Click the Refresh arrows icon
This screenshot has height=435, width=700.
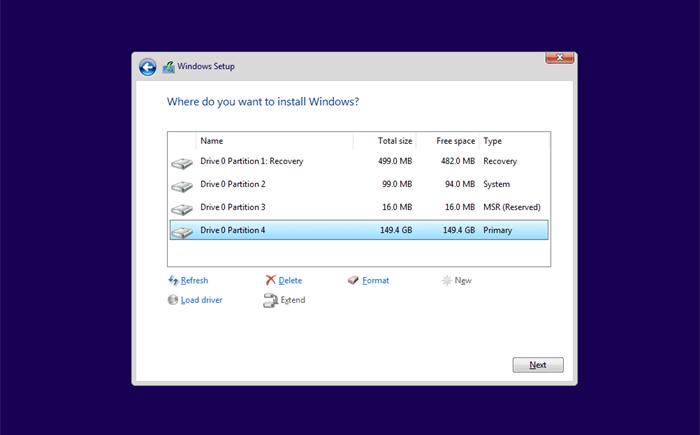173,280
